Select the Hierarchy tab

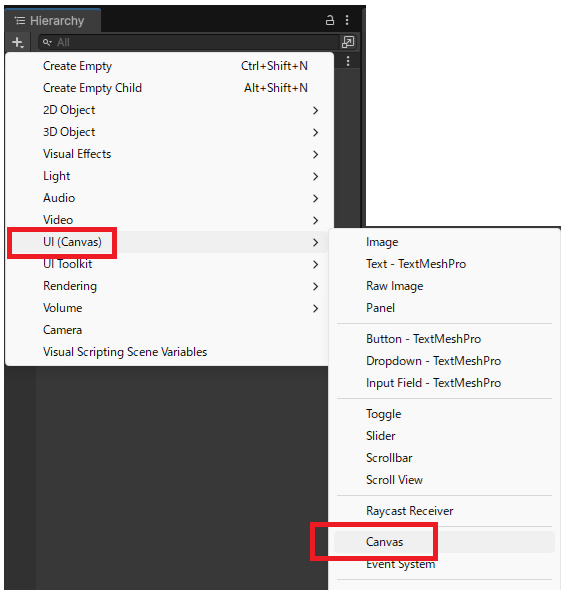(53, 21)
